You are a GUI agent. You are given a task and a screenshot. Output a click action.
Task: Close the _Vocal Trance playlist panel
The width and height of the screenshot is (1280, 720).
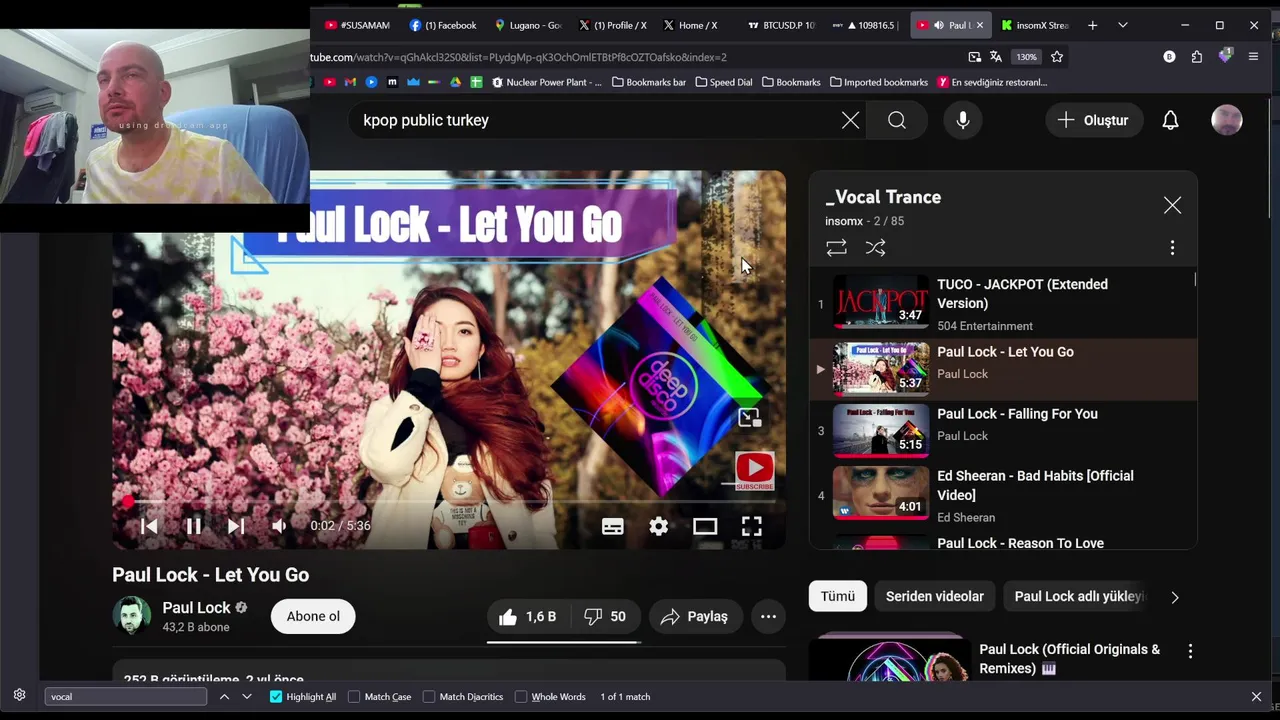coord(1172,205)
